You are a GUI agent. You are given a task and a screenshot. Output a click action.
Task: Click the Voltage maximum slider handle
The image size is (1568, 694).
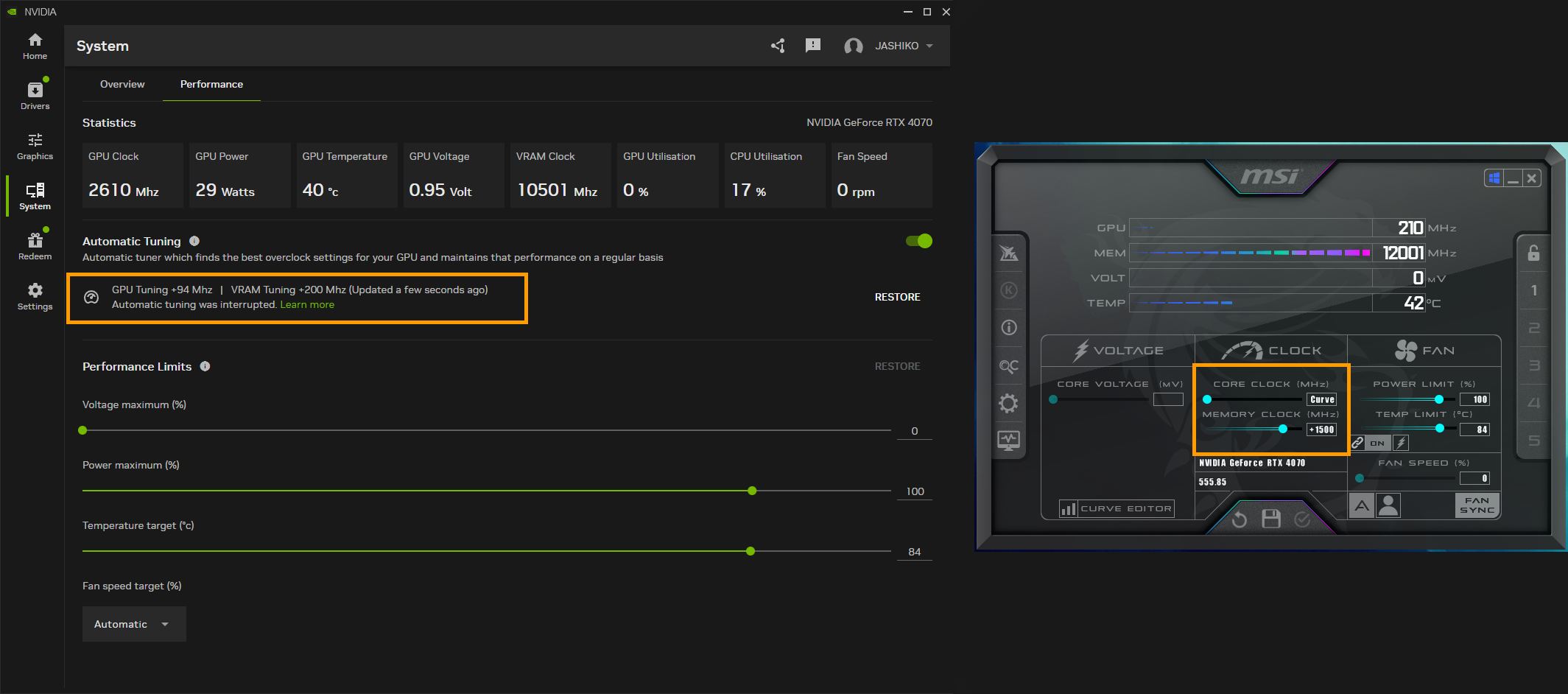(82, 430)
